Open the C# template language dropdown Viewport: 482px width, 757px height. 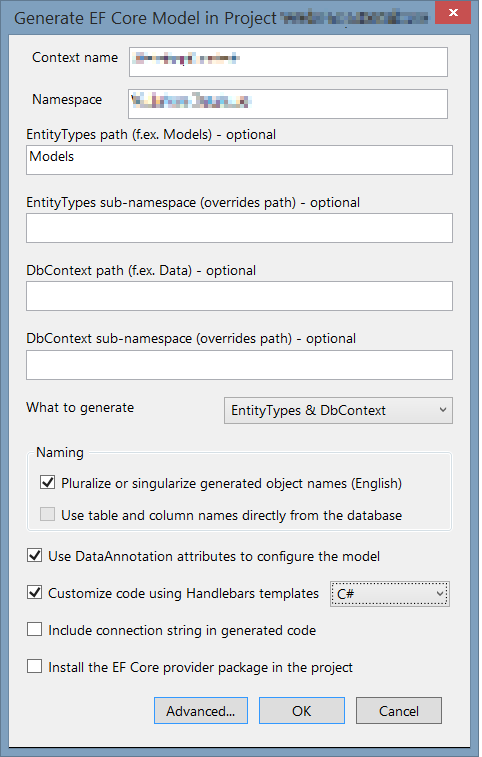point(390,594)
